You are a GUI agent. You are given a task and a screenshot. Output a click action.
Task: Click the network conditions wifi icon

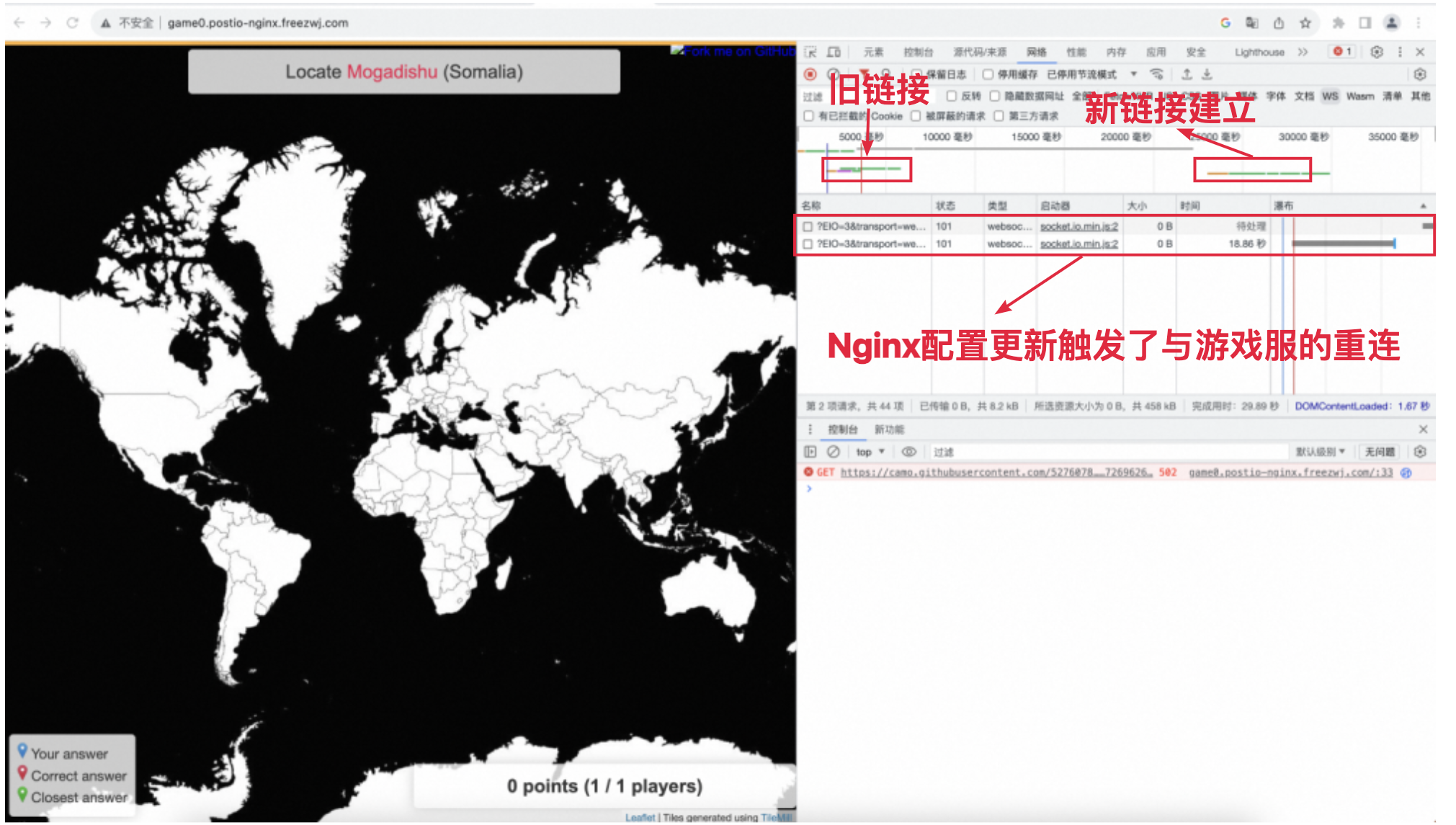coord(1156,74)
